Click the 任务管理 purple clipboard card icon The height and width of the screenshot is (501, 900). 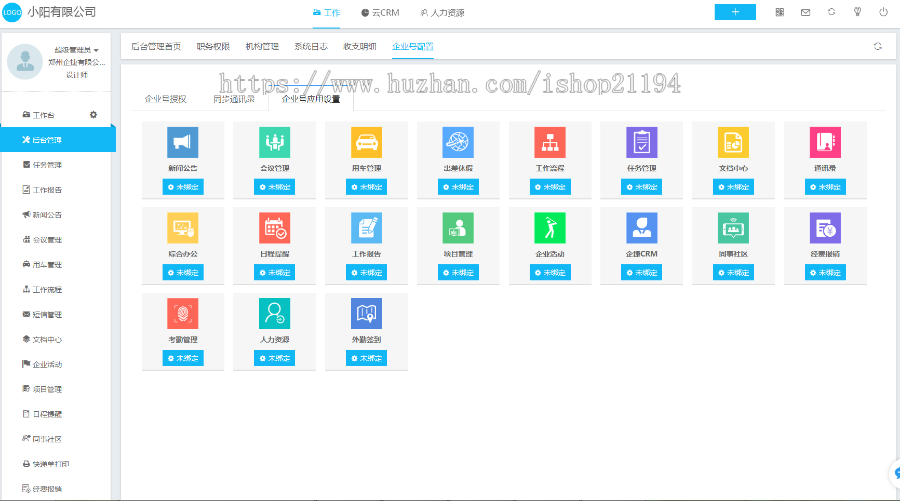coord(642,142)
